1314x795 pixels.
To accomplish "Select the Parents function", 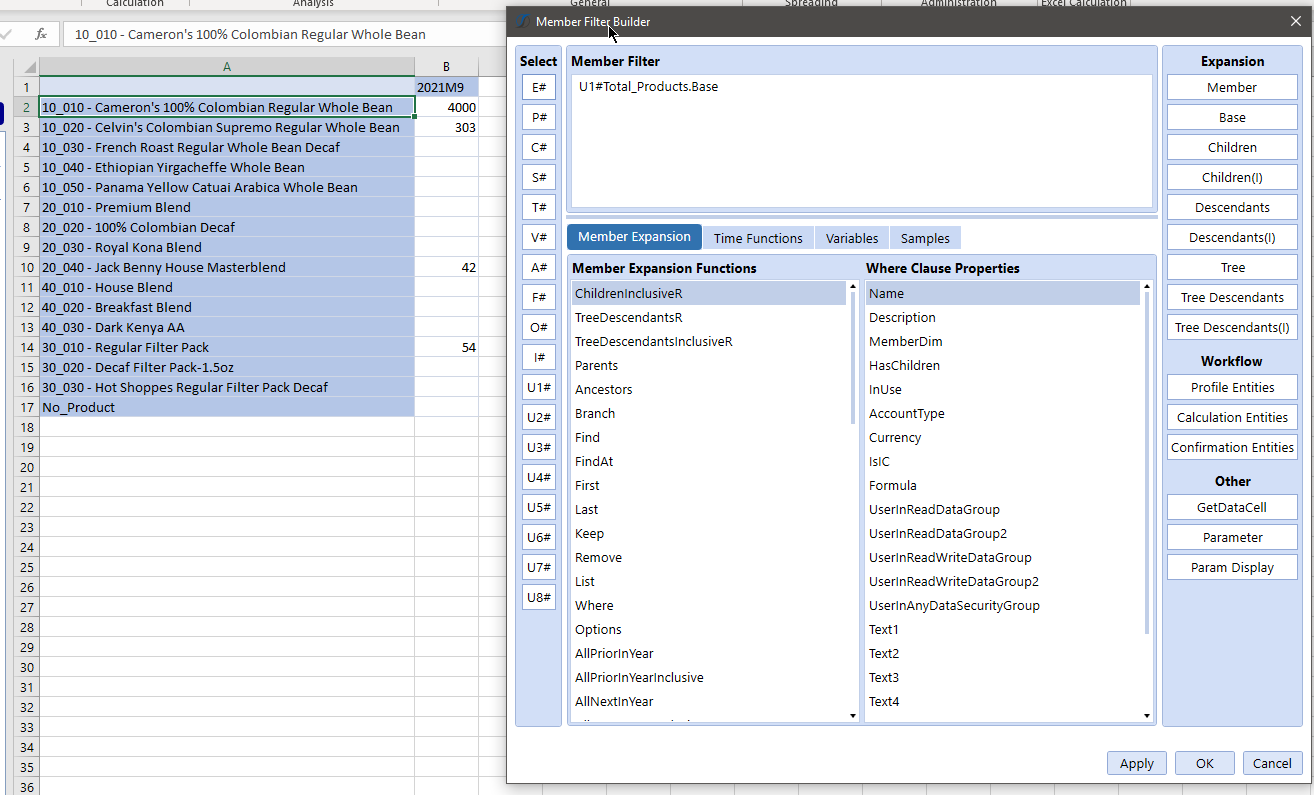I will [x=709, y=365].
